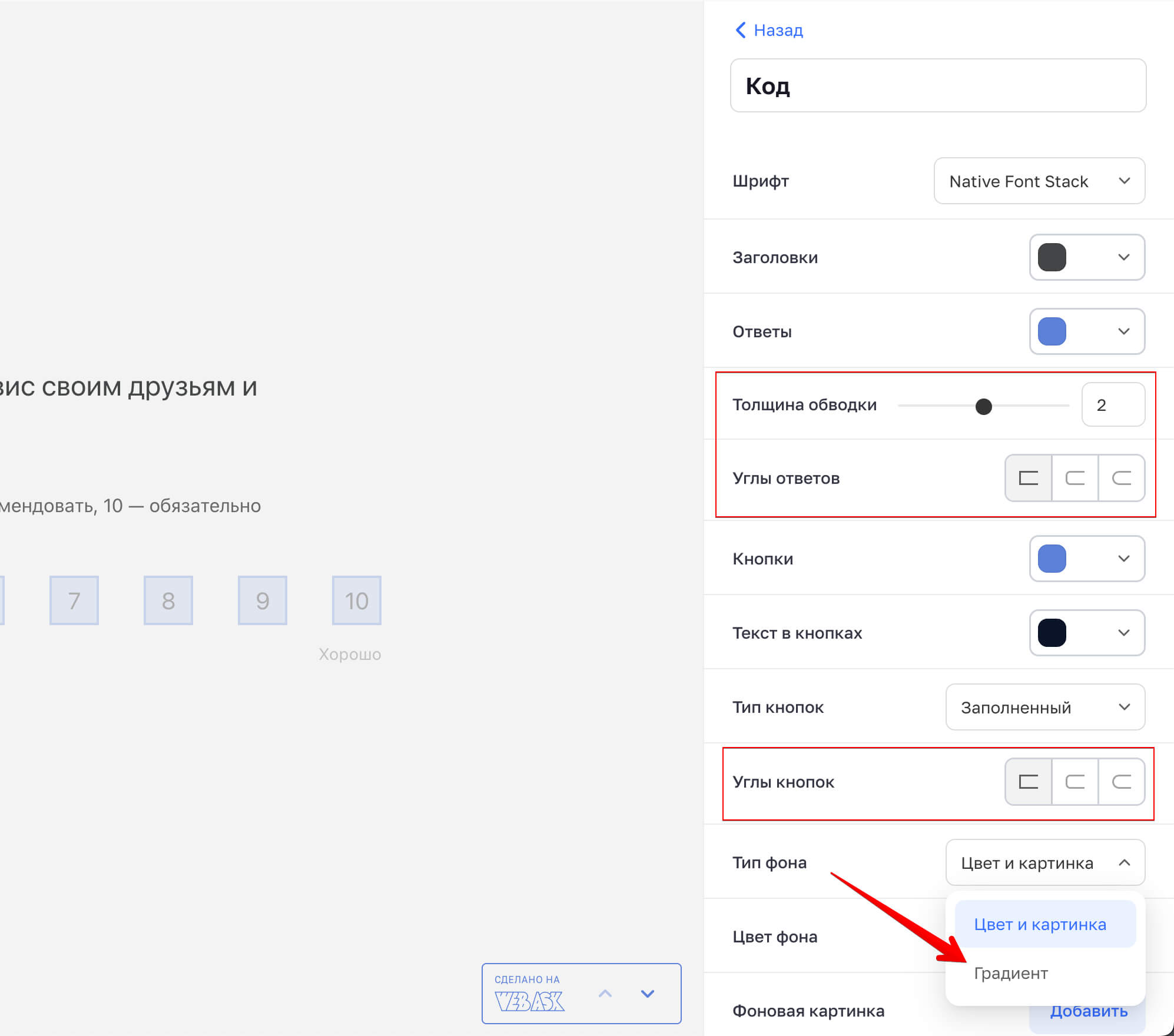
Task: Select rating 9 in the survey
Action: click(x=263, y=600)
